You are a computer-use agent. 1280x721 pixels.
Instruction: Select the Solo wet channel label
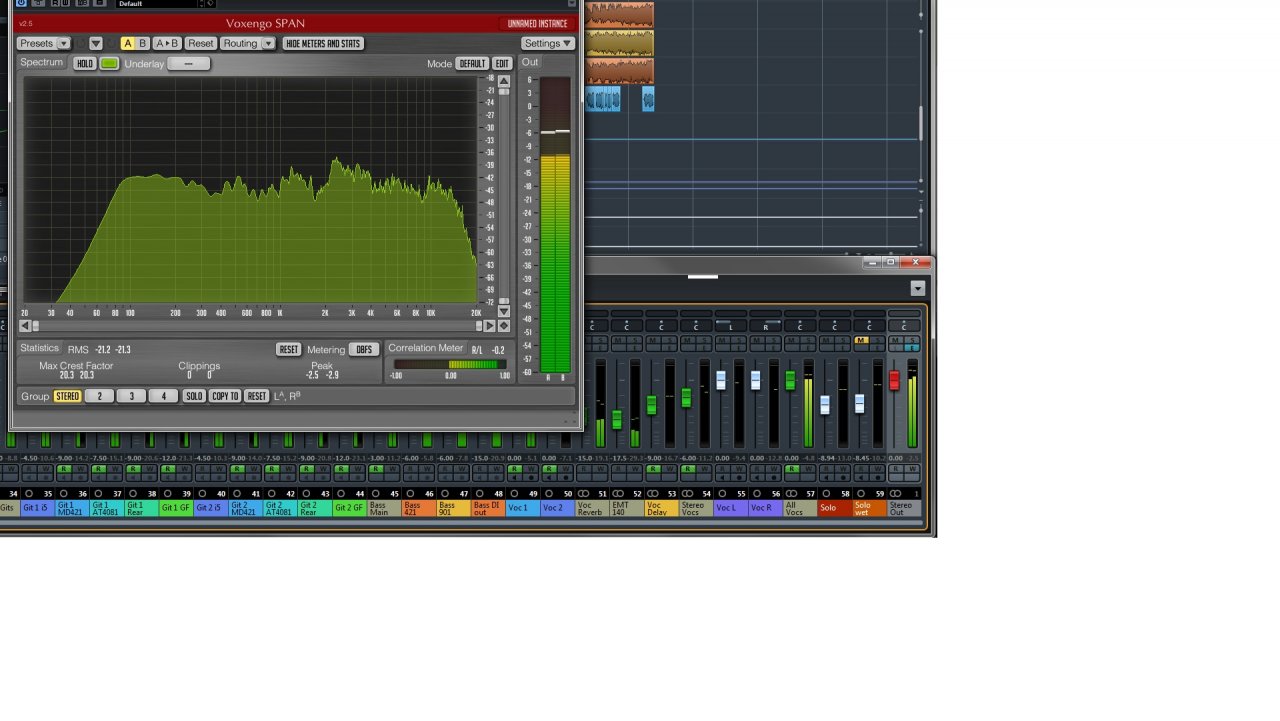tap(869, 508)
